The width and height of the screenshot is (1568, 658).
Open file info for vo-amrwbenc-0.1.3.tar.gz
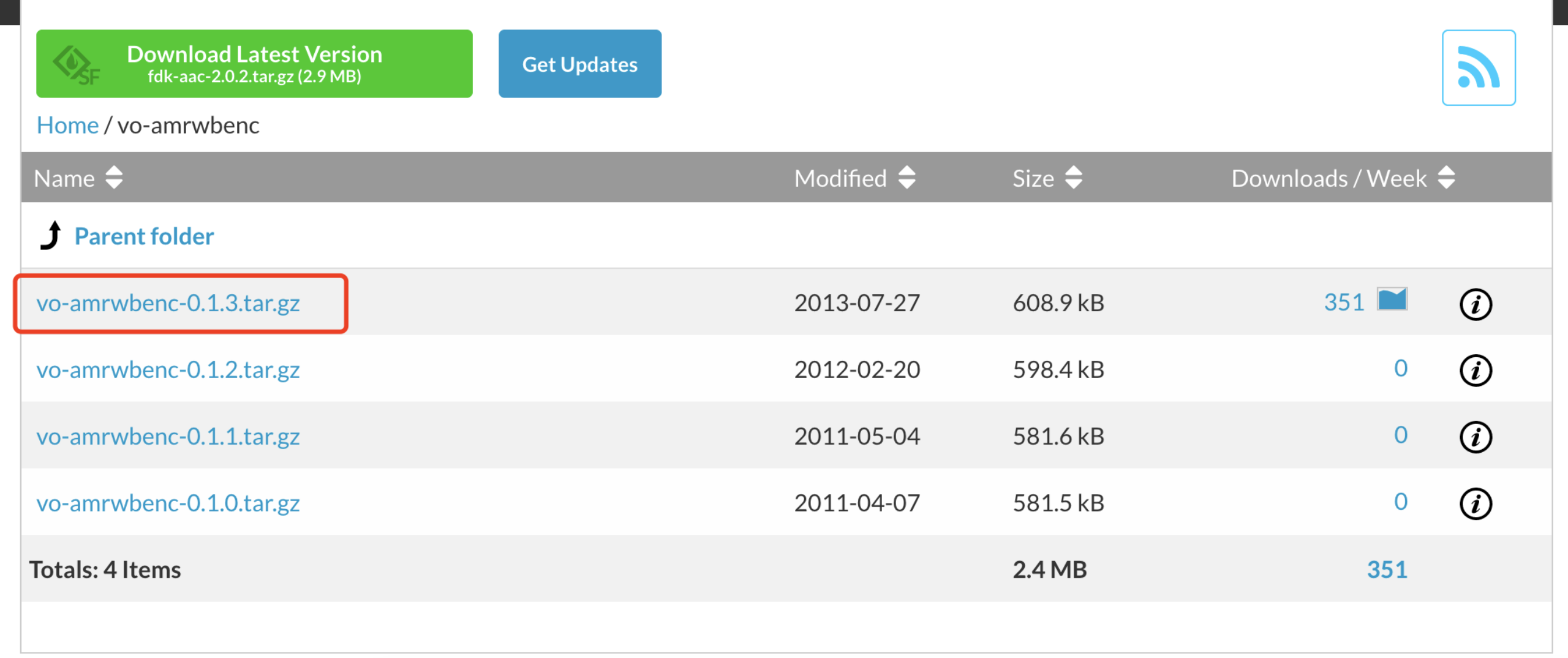1476,303
